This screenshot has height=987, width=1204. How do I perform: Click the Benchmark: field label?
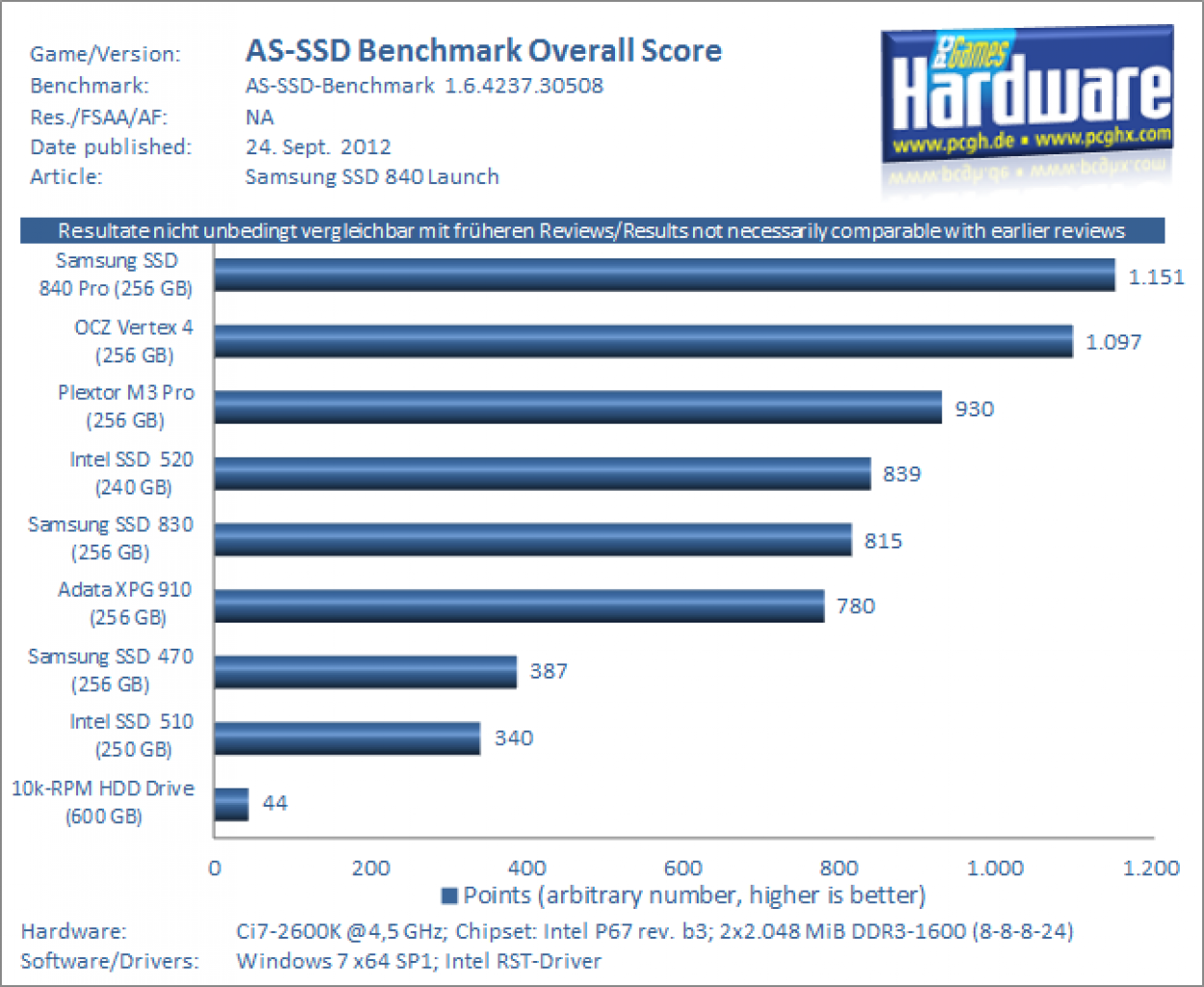pyautogui.click(x=90, y=86)
